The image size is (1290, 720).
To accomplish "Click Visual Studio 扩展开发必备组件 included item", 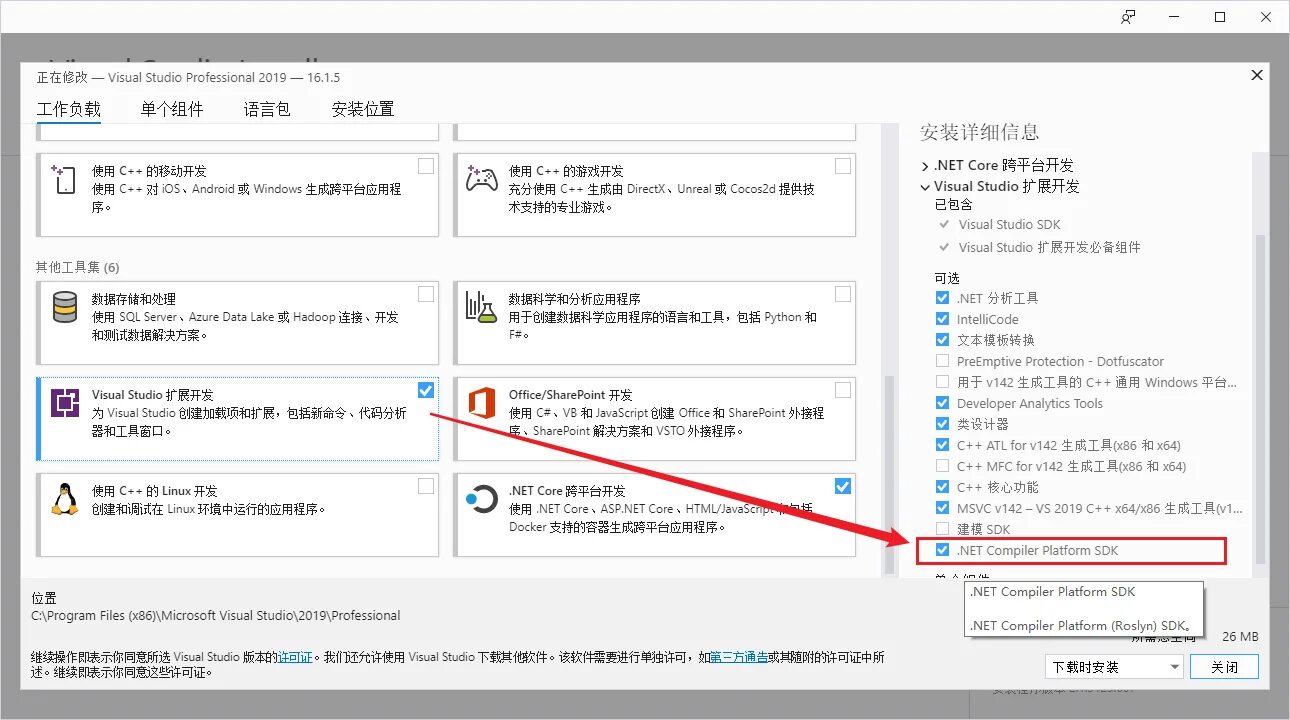I will point(1049,247).
